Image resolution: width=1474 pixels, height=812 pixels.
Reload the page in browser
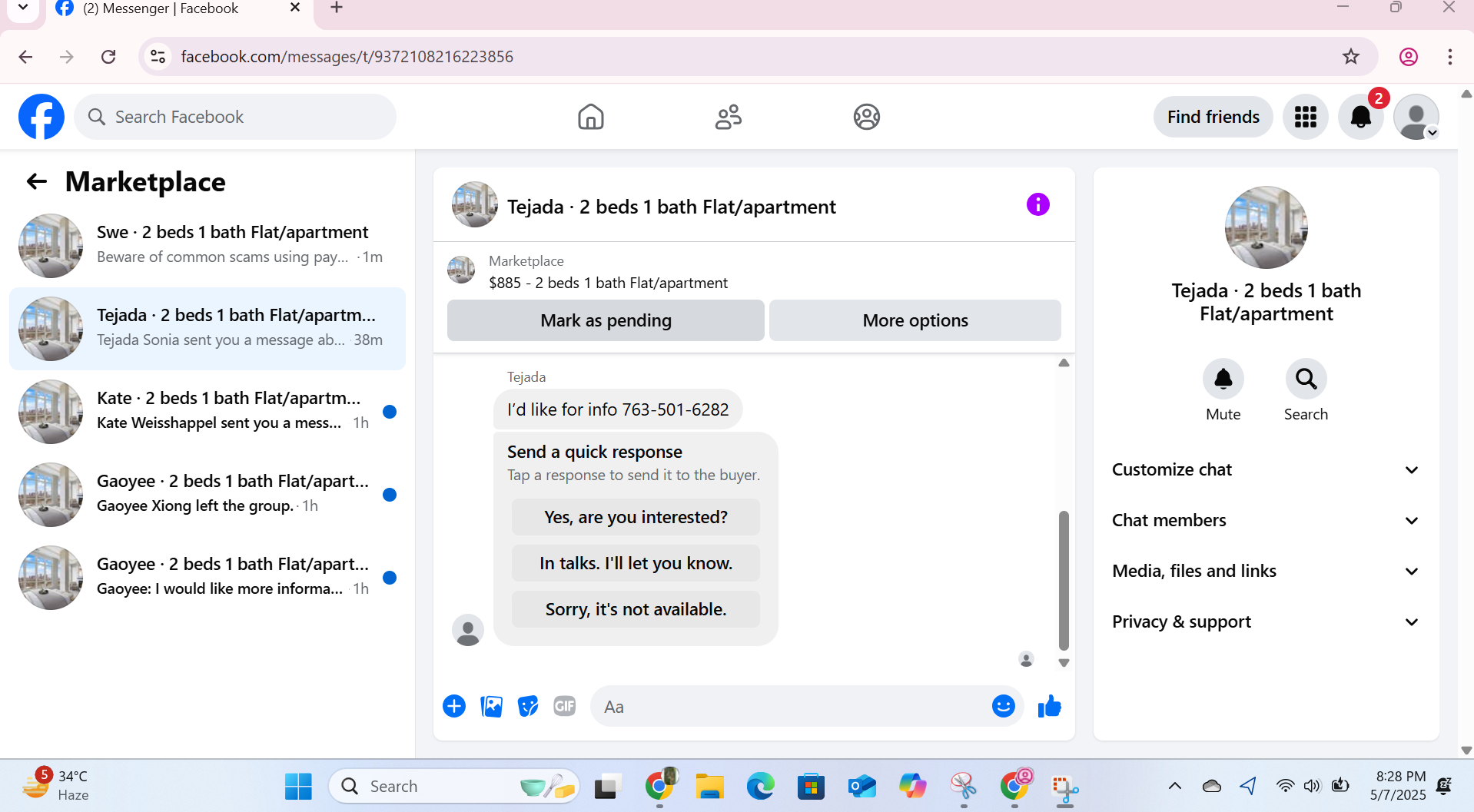click(x=108, y=56)
